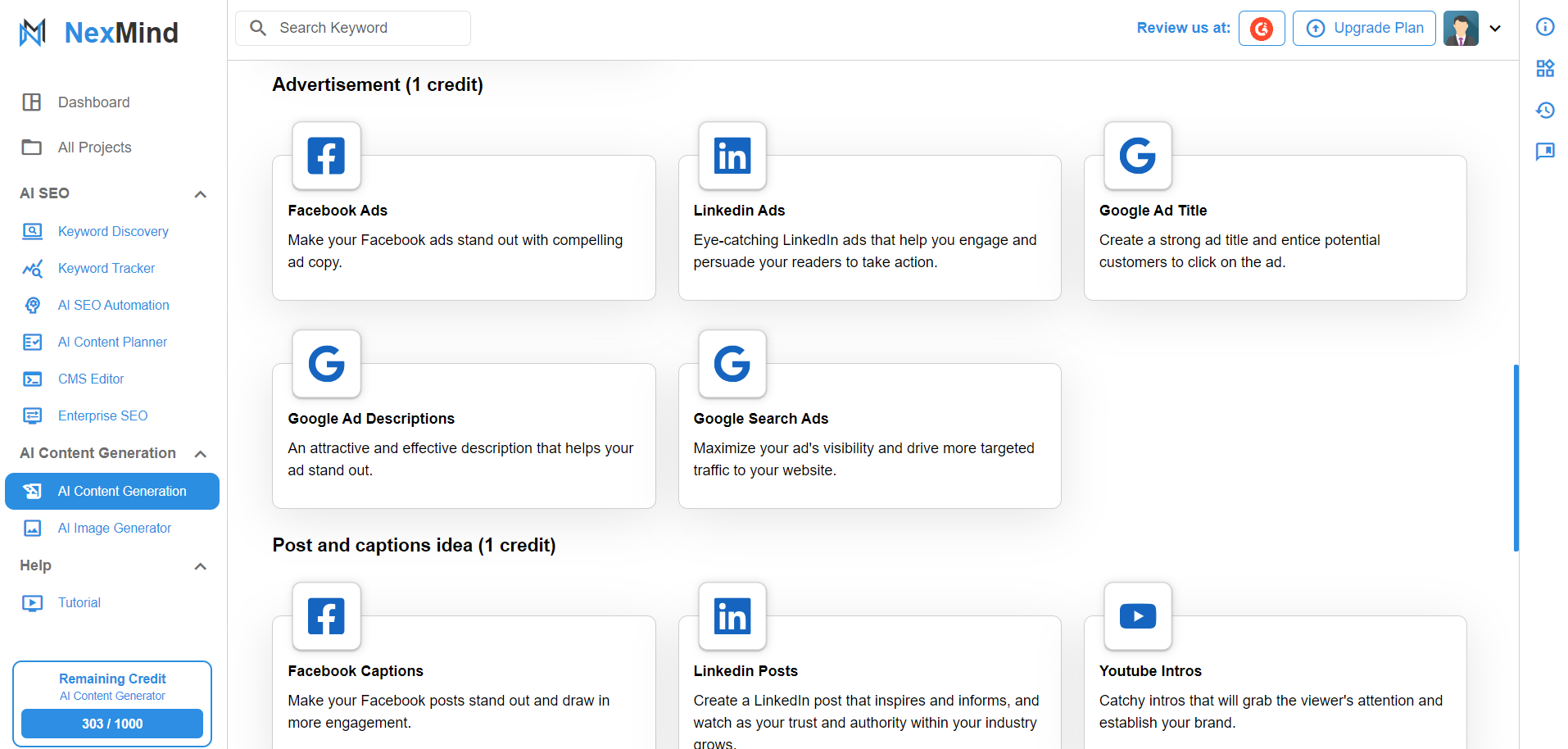Open the Youtube Intros card title
Screen dimensions: 1568x749
coord(1150,671)
